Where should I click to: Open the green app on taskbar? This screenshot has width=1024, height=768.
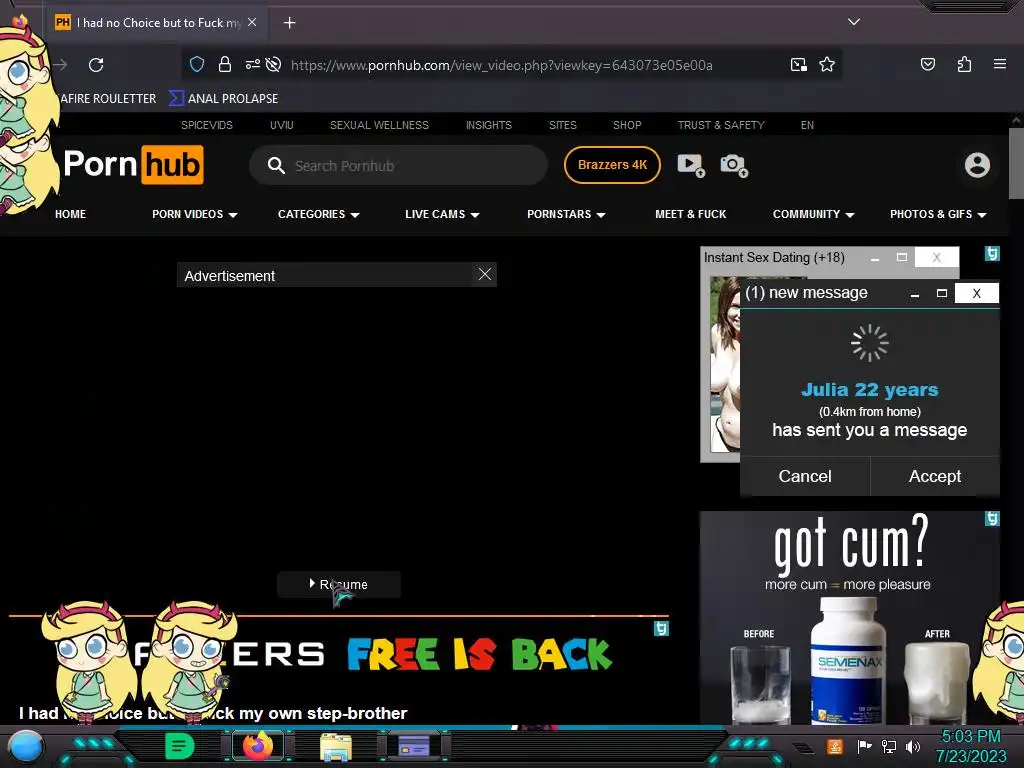point(180,746)
